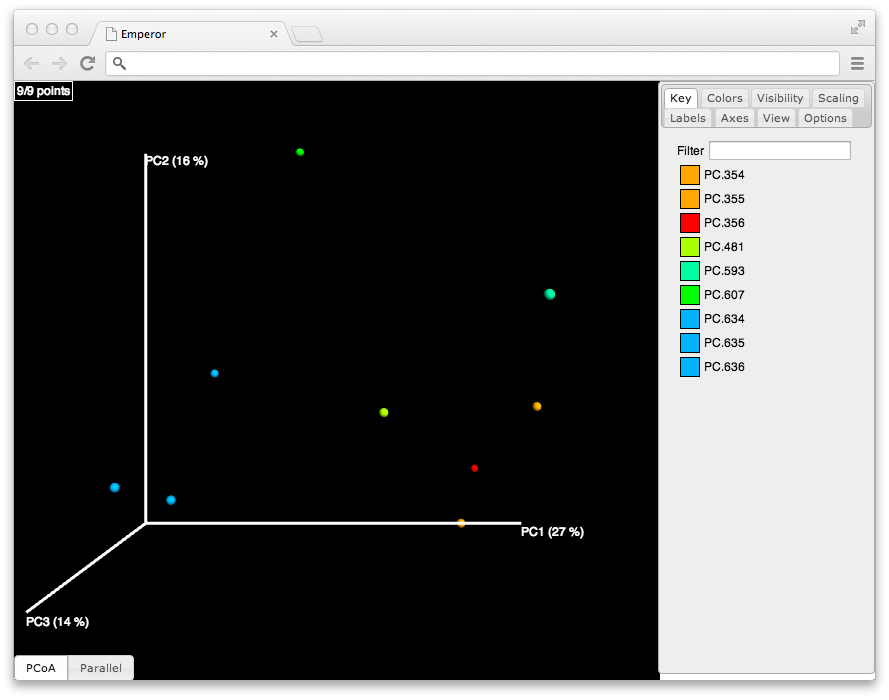The height and width of the screenshot is (700, 889).
Task: Select the PC.593 key label
Action: tap(724, 271)
